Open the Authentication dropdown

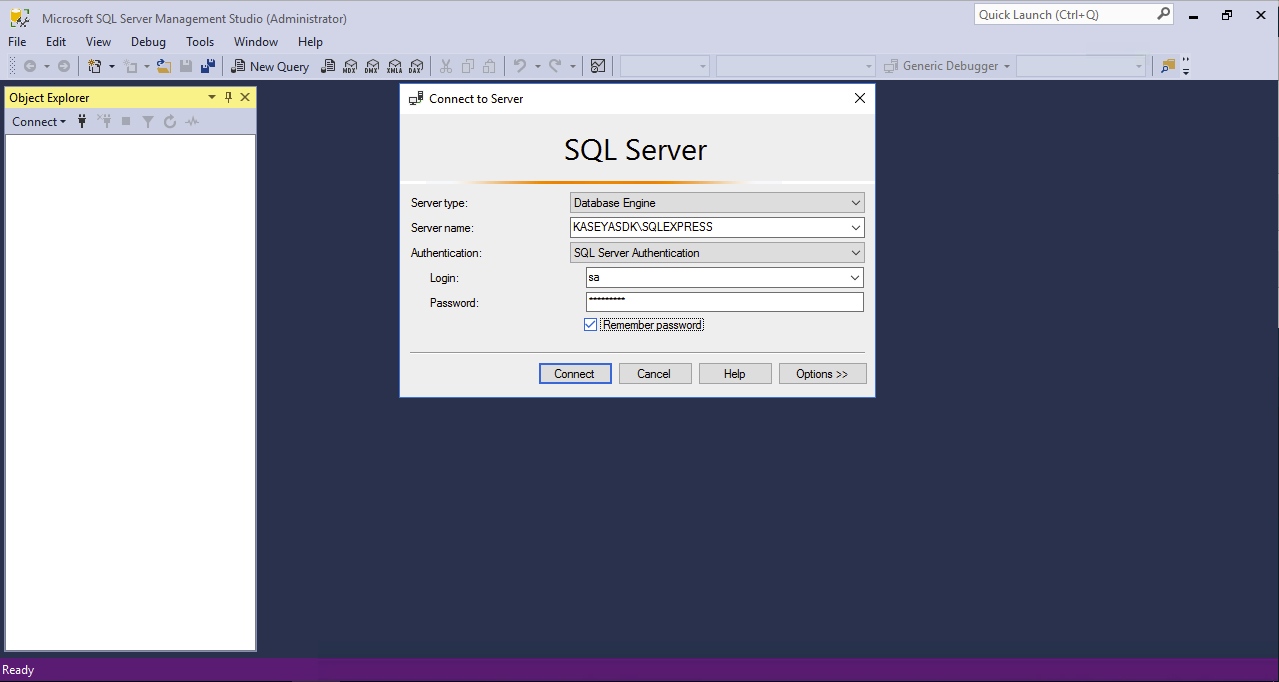pos(855,253)
